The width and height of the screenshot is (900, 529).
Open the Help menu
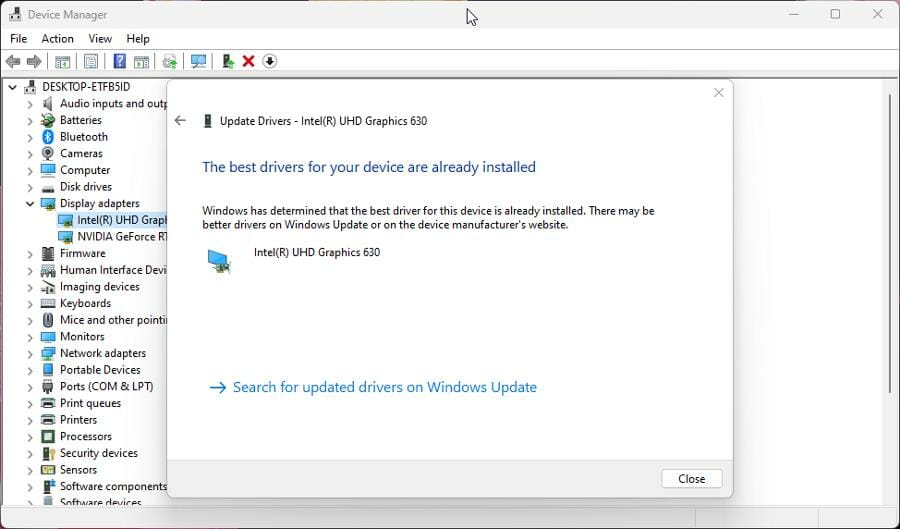click(138, 38)
